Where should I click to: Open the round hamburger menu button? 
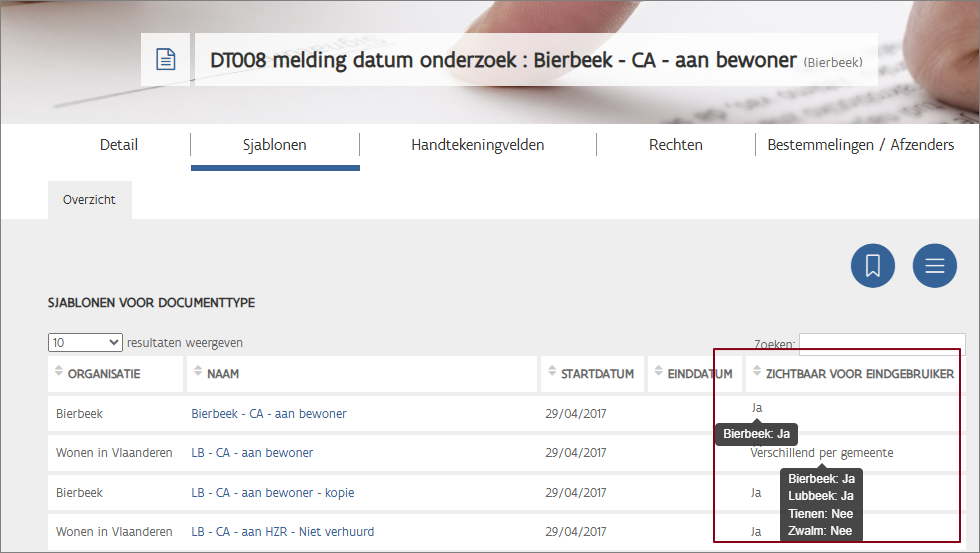click(934, 266)
